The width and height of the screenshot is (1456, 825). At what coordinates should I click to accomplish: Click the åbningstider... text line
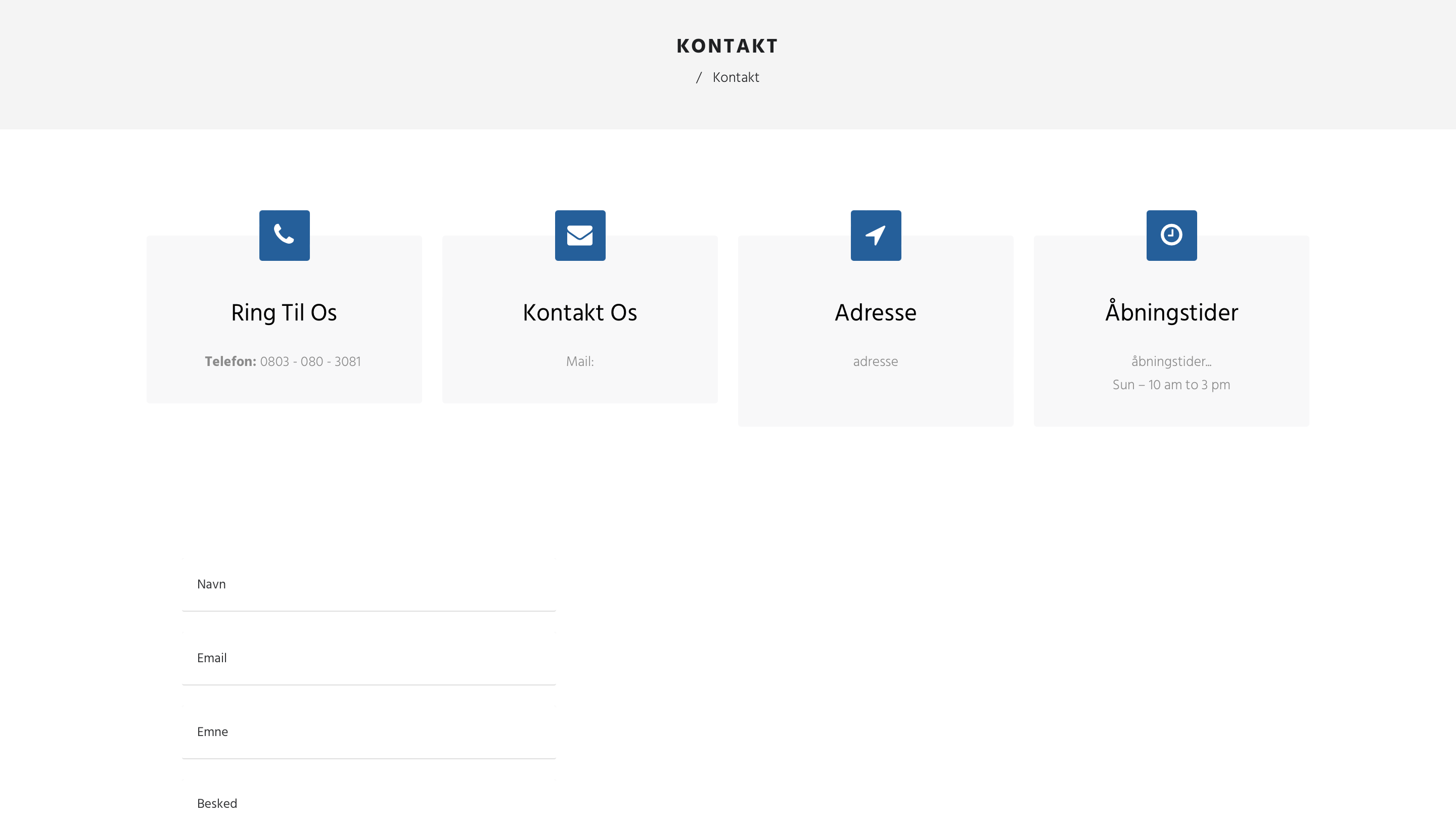point(1171,361)
